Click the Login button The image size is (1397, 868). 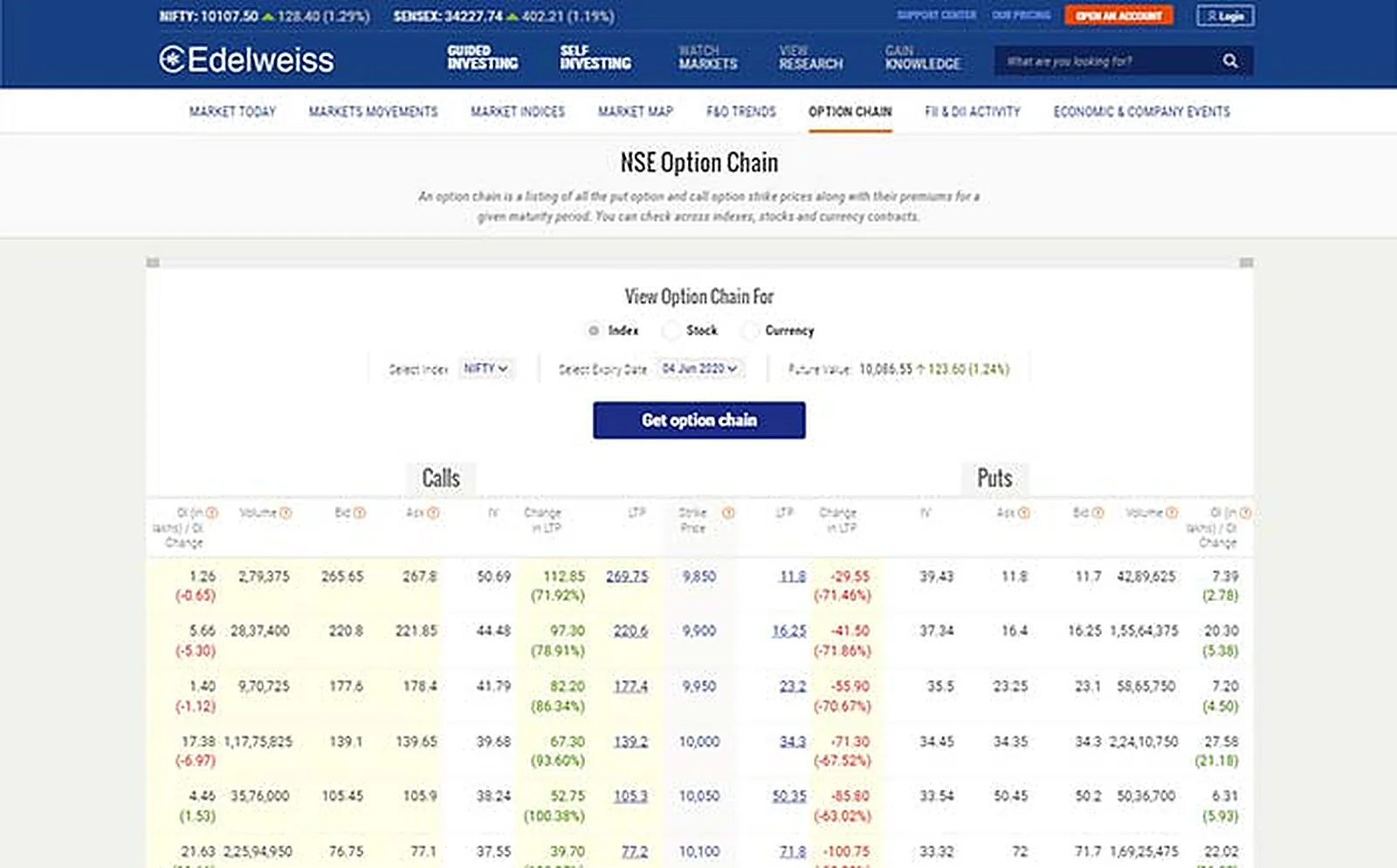coord(1226,16)
